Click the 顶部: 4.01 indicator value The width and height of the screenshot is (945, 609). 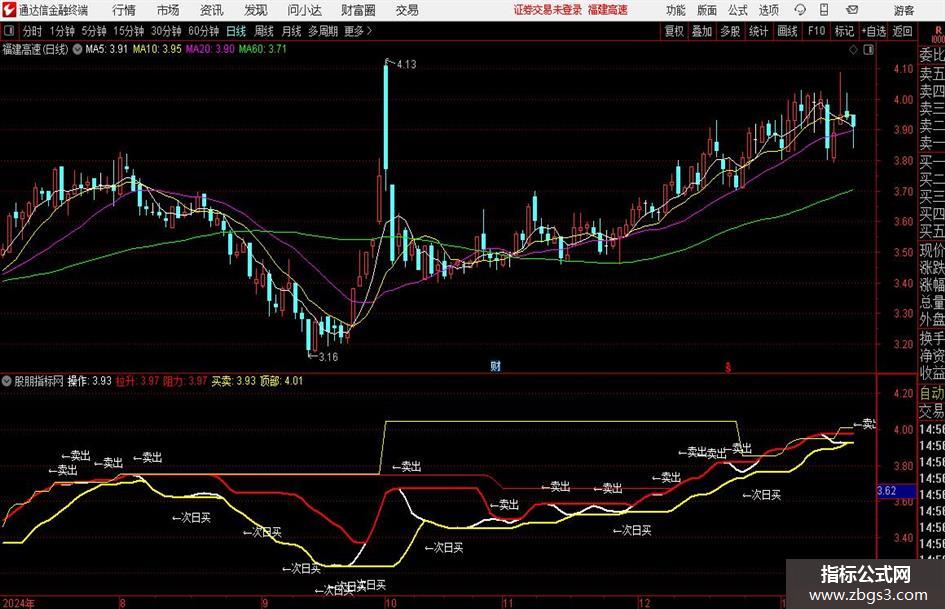click(x=281, y=381)
